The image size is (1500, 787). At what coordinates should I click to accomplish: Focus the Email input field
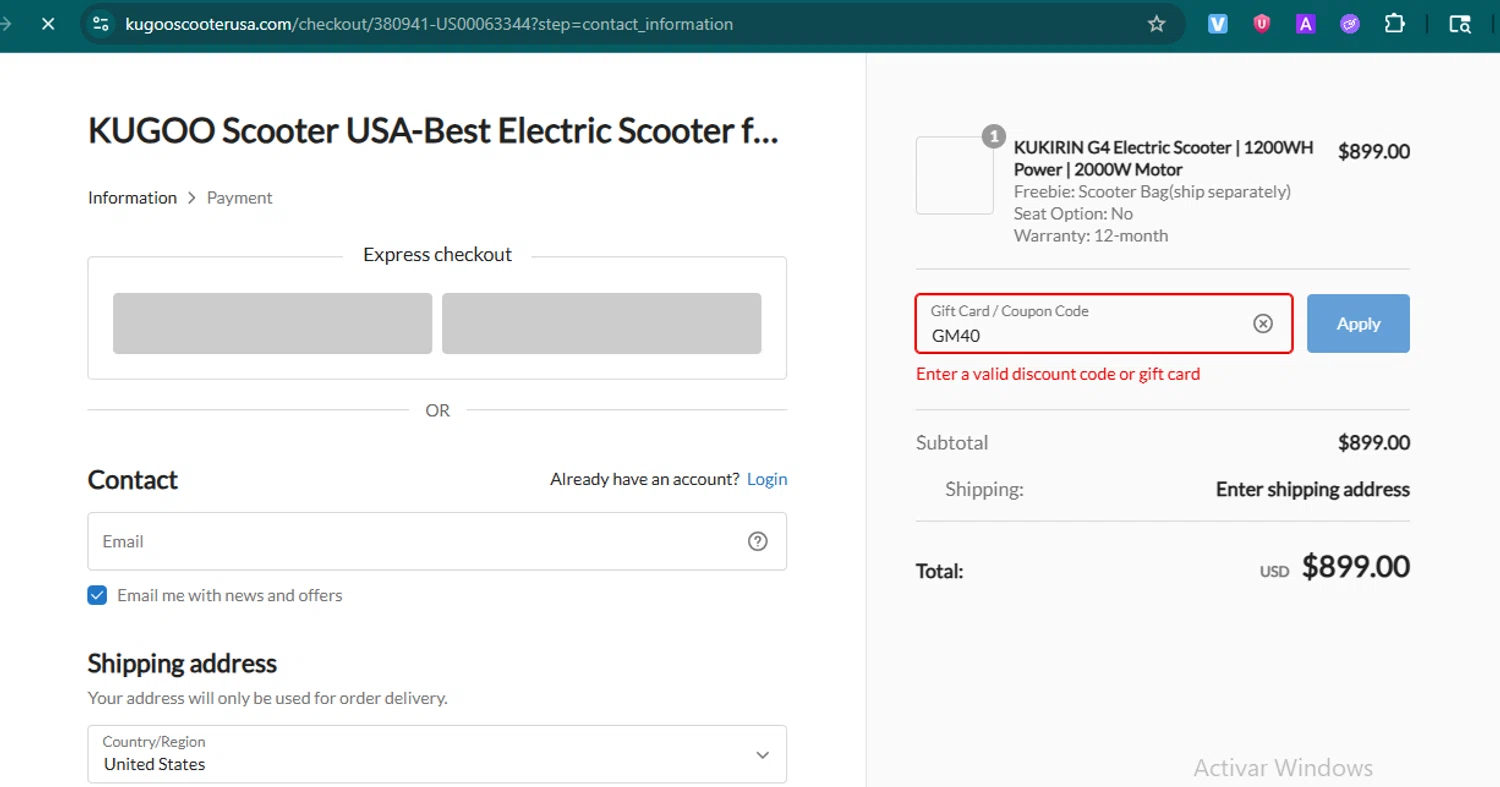(x=437, y=541)
